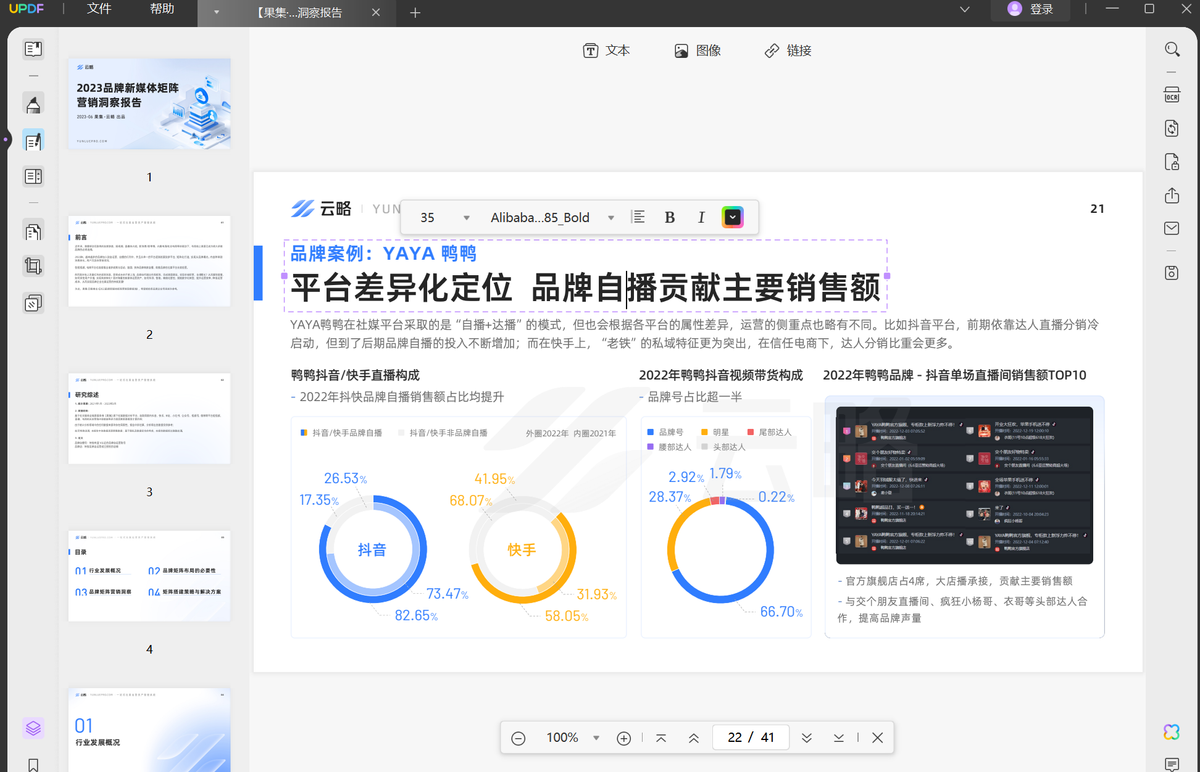Viewport: 1200px width, 772px height.
Task: Go to the first page
Action: click(661, 738)
